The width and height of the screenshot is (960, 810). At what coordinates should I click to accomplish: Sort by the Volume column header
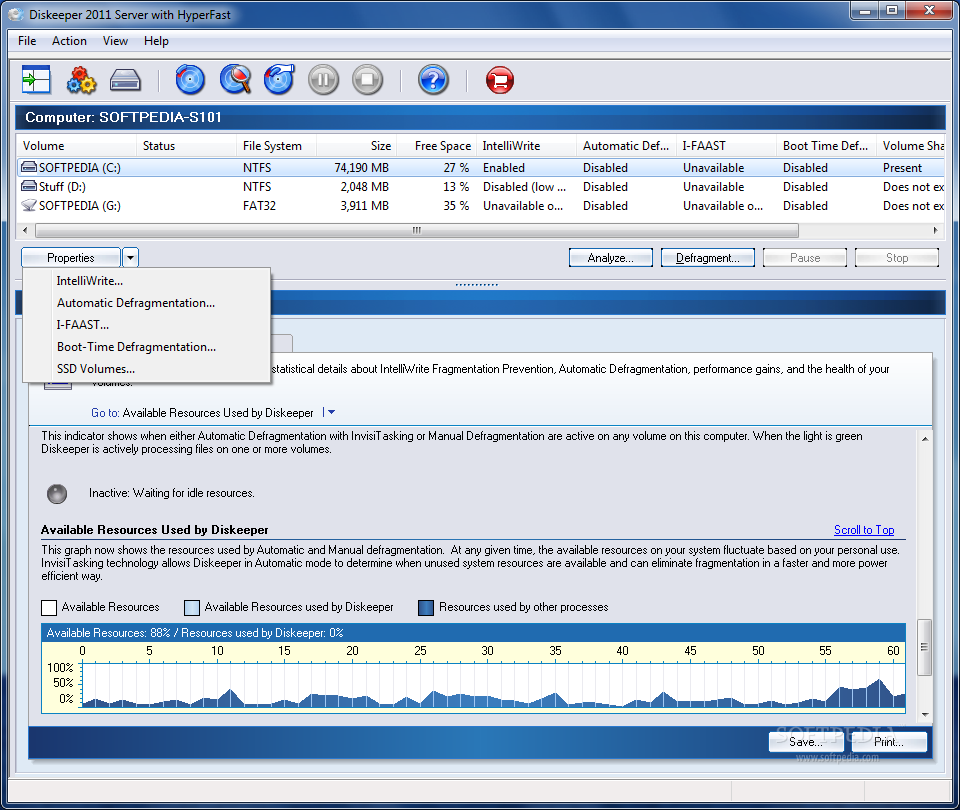pyautogui.click(x=76, y=146)
